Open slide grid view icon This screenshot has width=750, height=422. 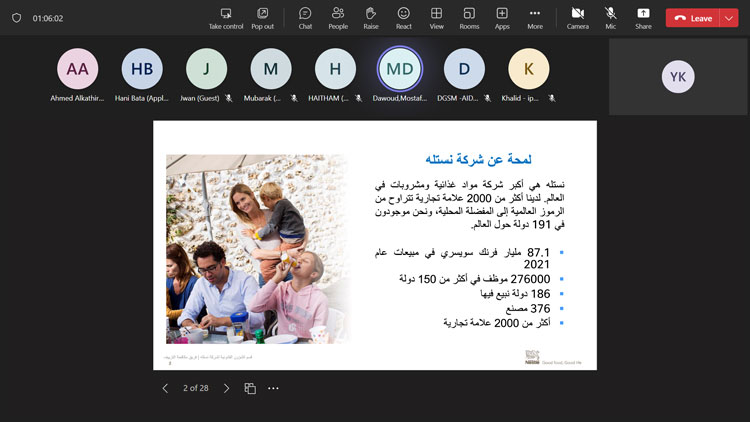click(250, 388)
